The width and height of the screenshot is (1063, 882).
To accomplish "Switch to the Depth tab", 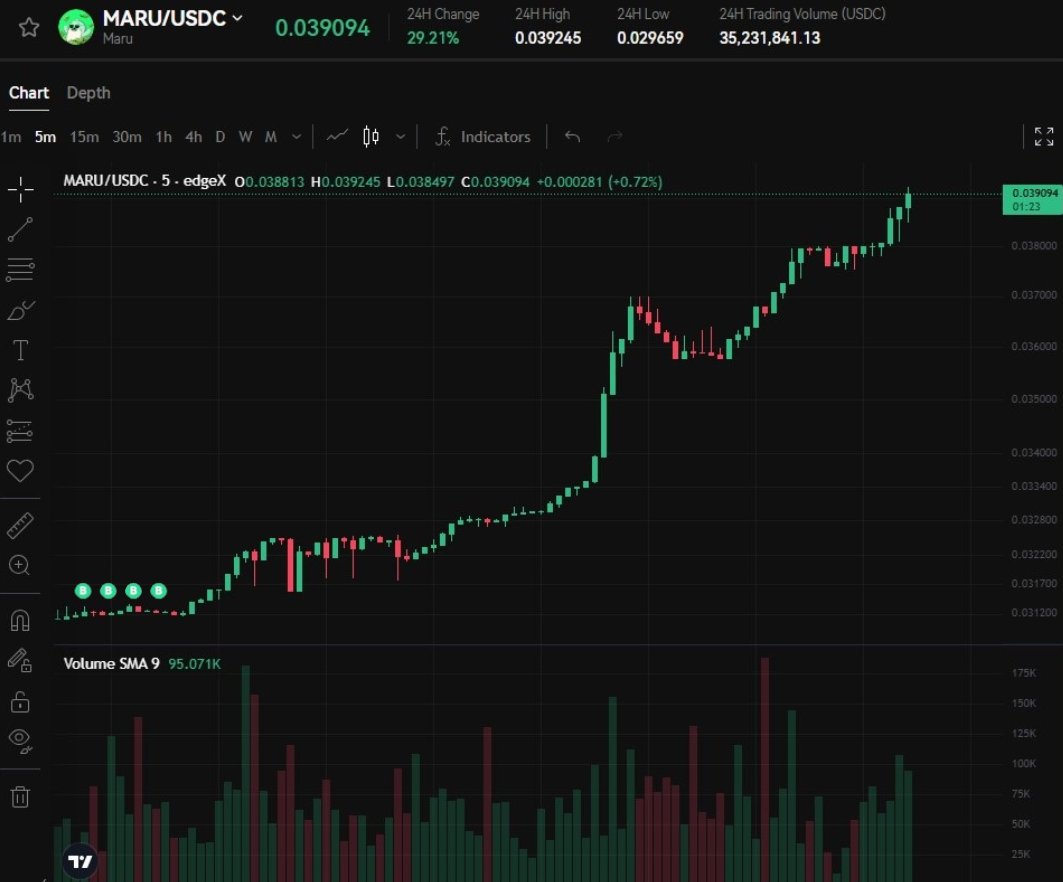I will coord(88,93).
